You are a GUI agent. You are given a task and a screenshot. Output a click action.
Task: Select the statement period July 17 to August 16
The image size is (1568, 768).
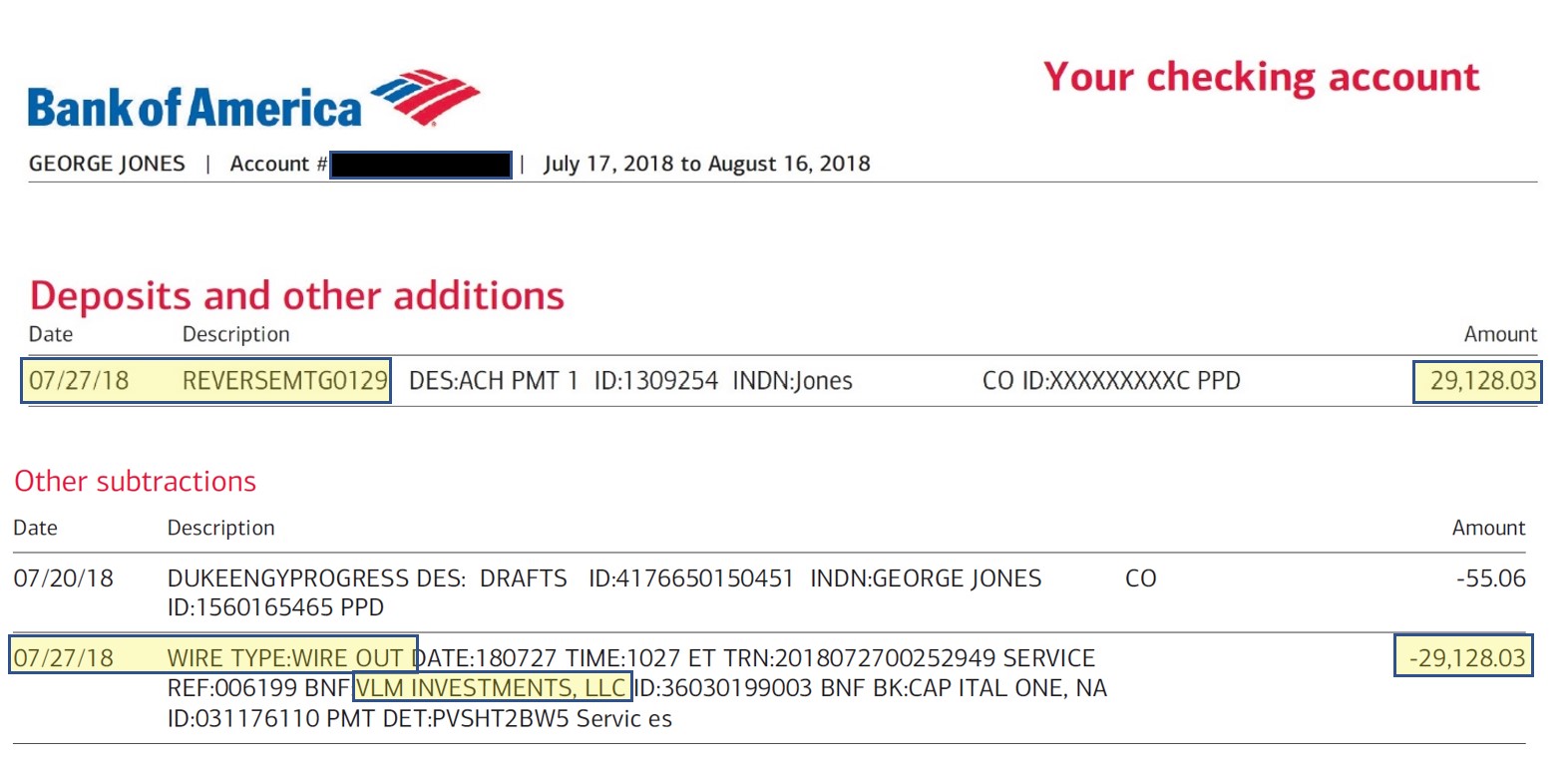click(707, 164)
